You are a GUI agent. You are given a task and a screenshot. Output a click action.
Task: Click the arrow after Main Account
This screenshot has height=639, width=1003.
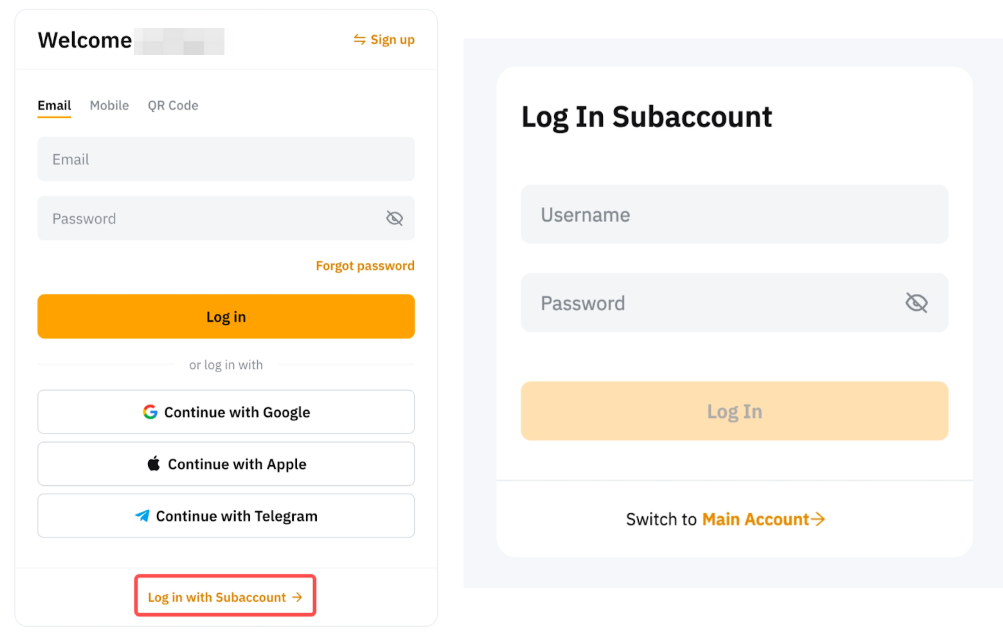[818, 519]
